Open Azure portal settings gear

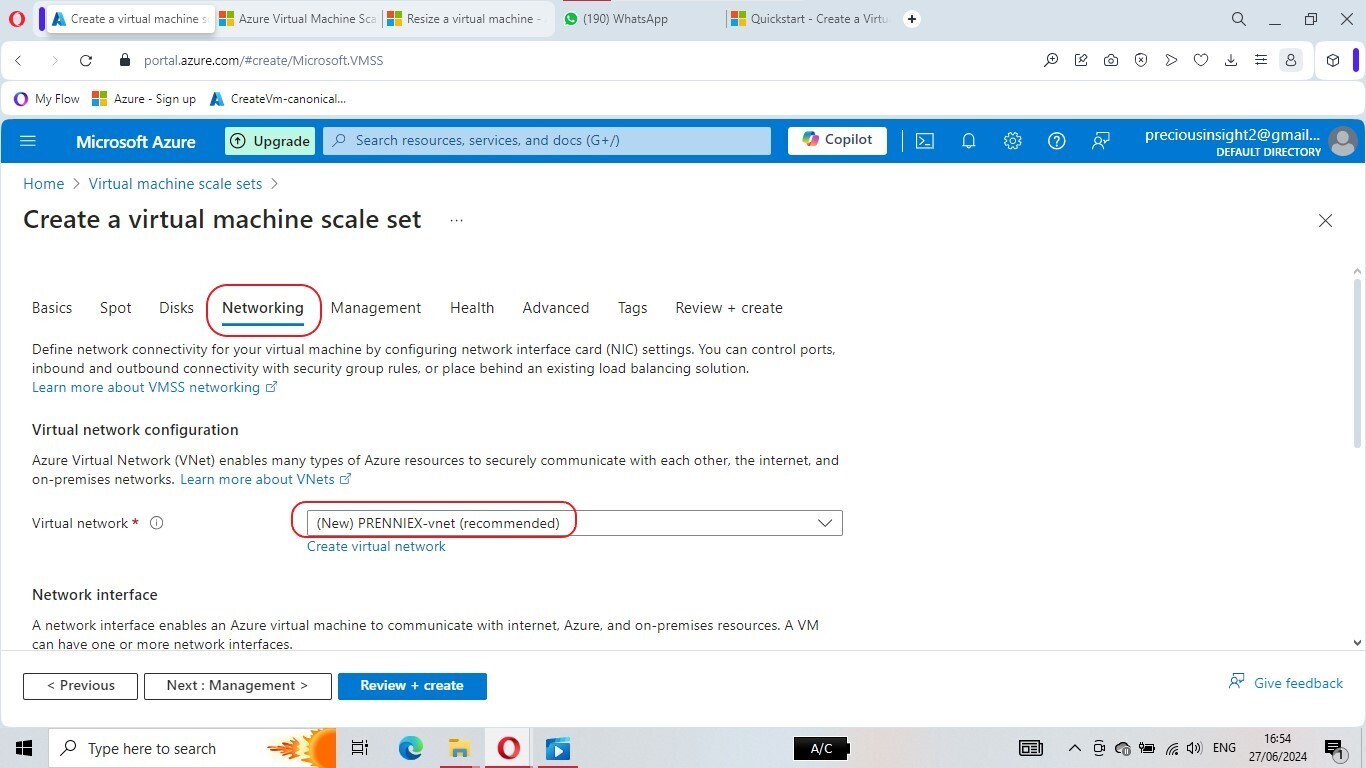tap(1012, 141)
